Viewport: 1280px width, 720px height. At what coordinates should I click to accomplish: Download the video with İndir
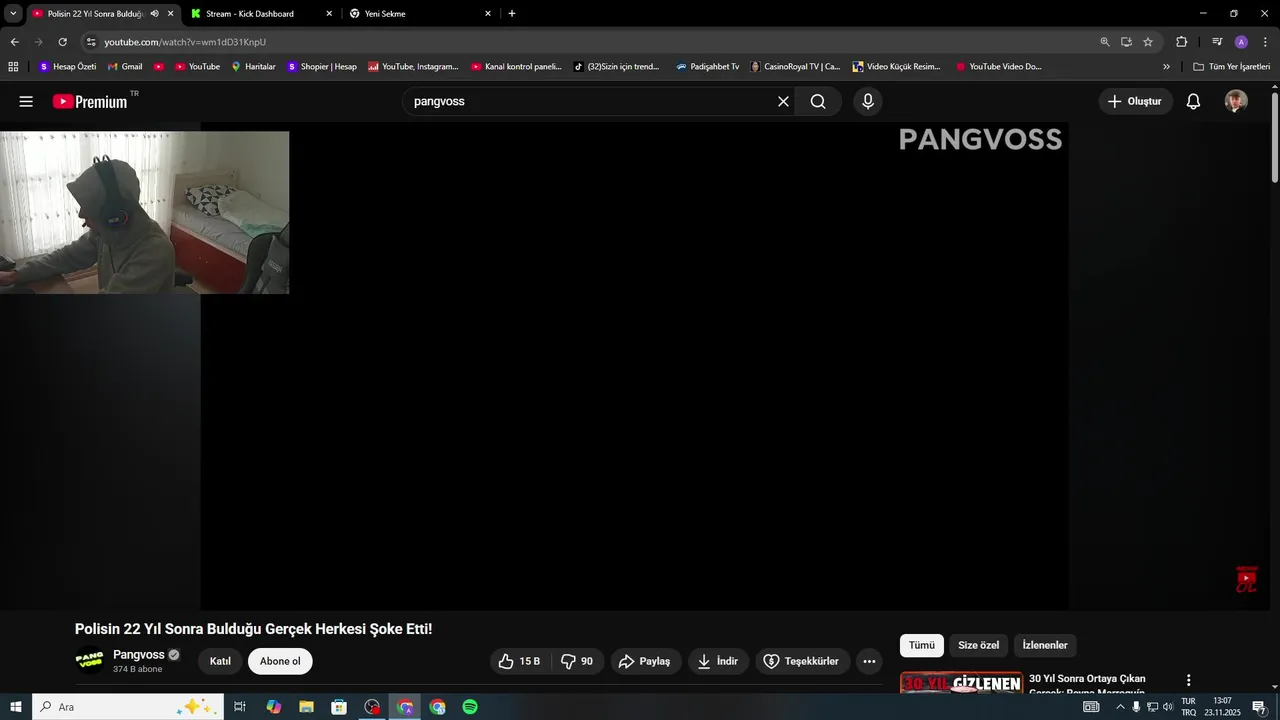coord(718,661)
